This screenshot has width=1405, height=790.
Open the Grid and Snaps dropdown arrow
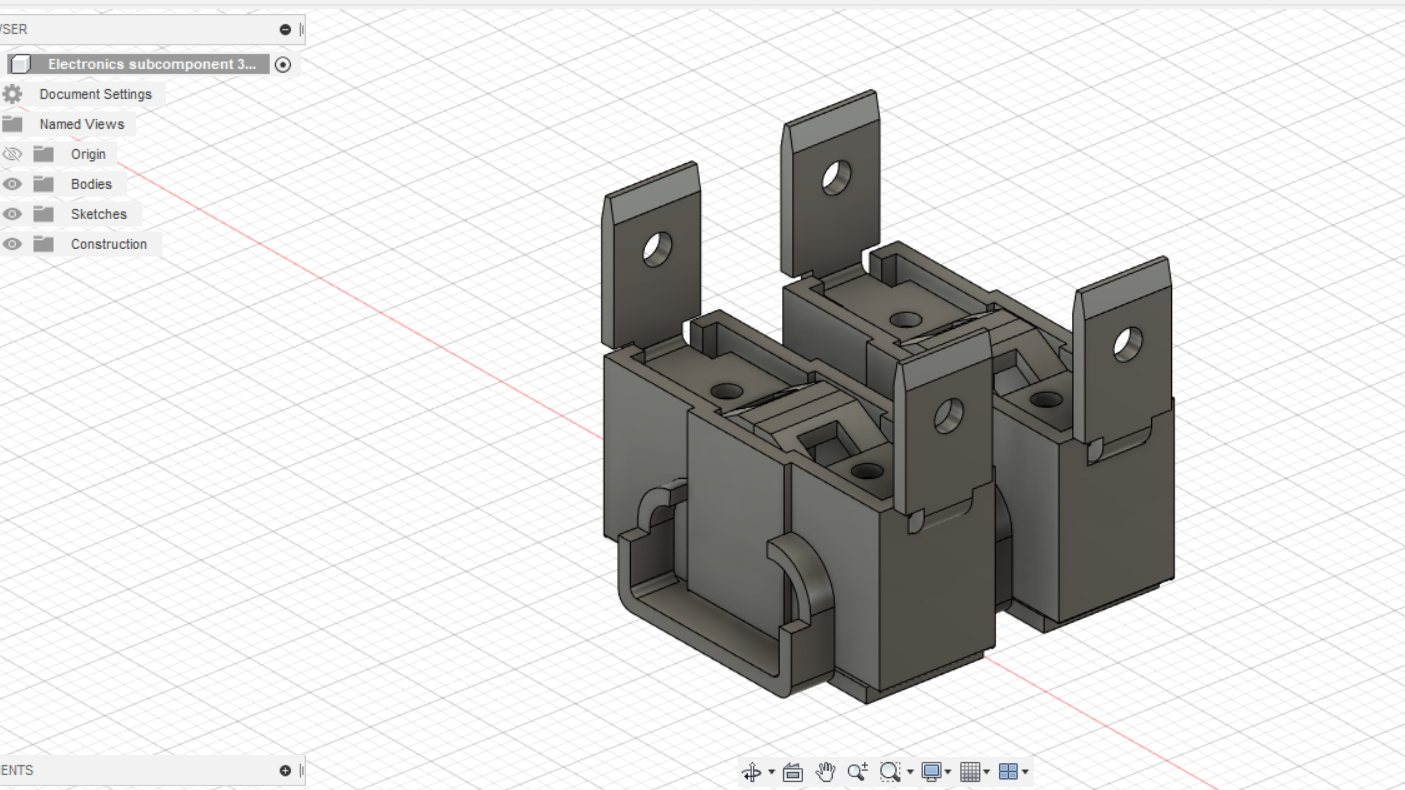coord(987,772)
